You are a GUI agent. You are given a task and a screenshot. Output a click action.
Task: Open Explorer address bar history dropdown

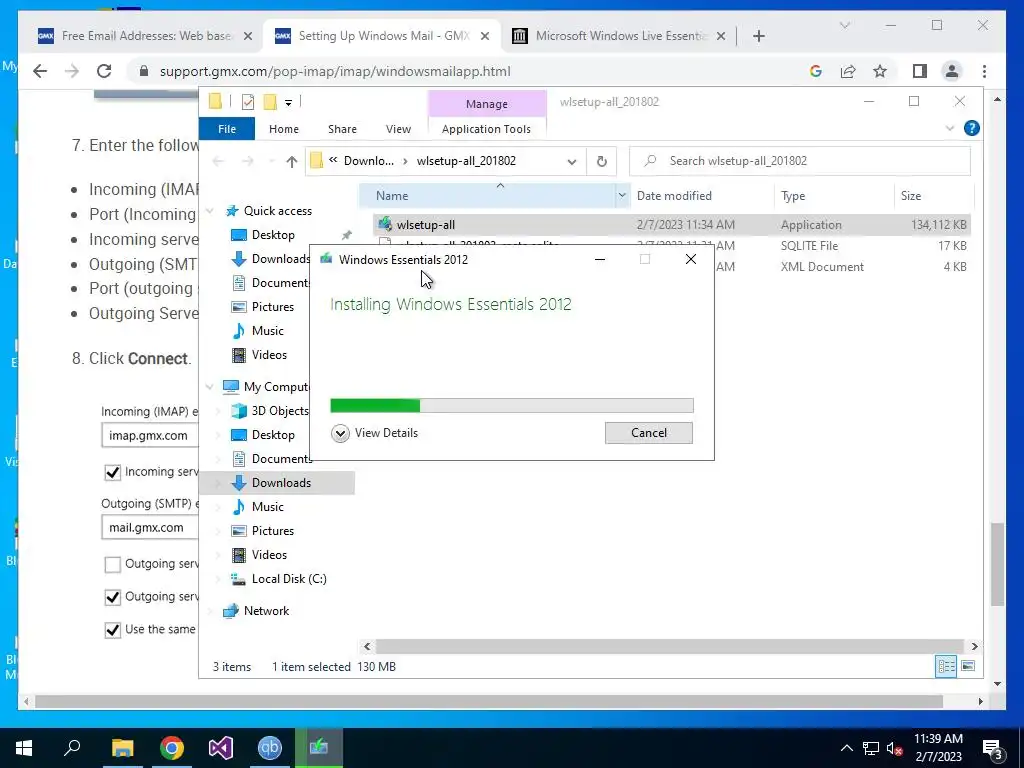[x=571, y=161]
